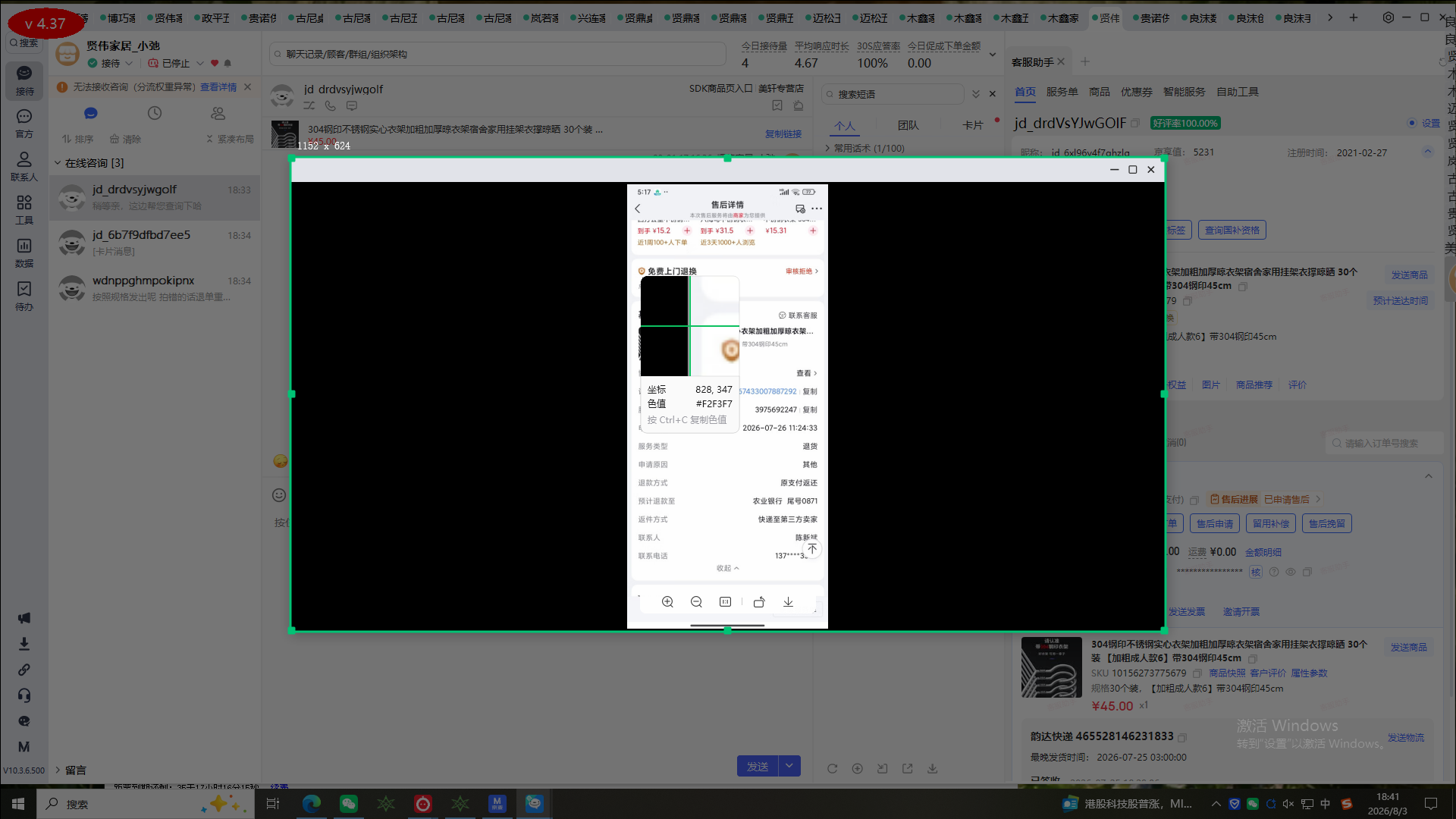Open the 待办 to-do sidebar icon

24,296
